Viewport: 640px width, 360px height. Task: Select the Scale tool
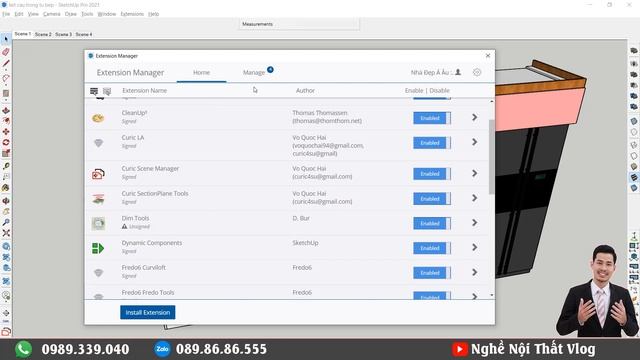(6, 153)
